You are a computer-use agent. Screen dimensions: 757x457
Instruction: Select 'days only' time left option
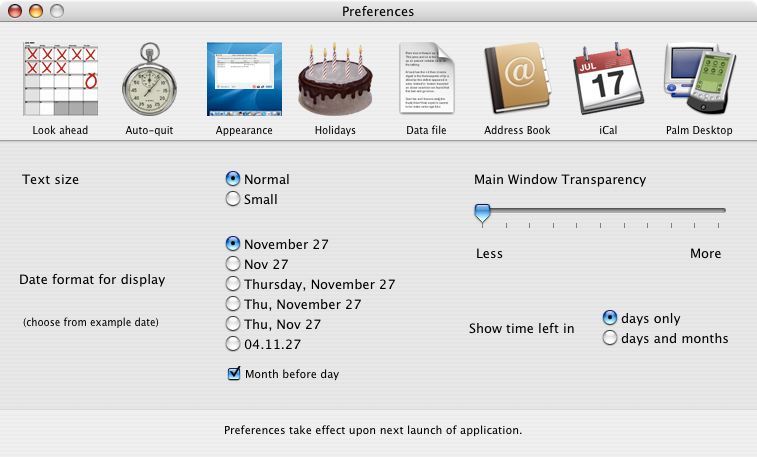(x=610, y=318)
